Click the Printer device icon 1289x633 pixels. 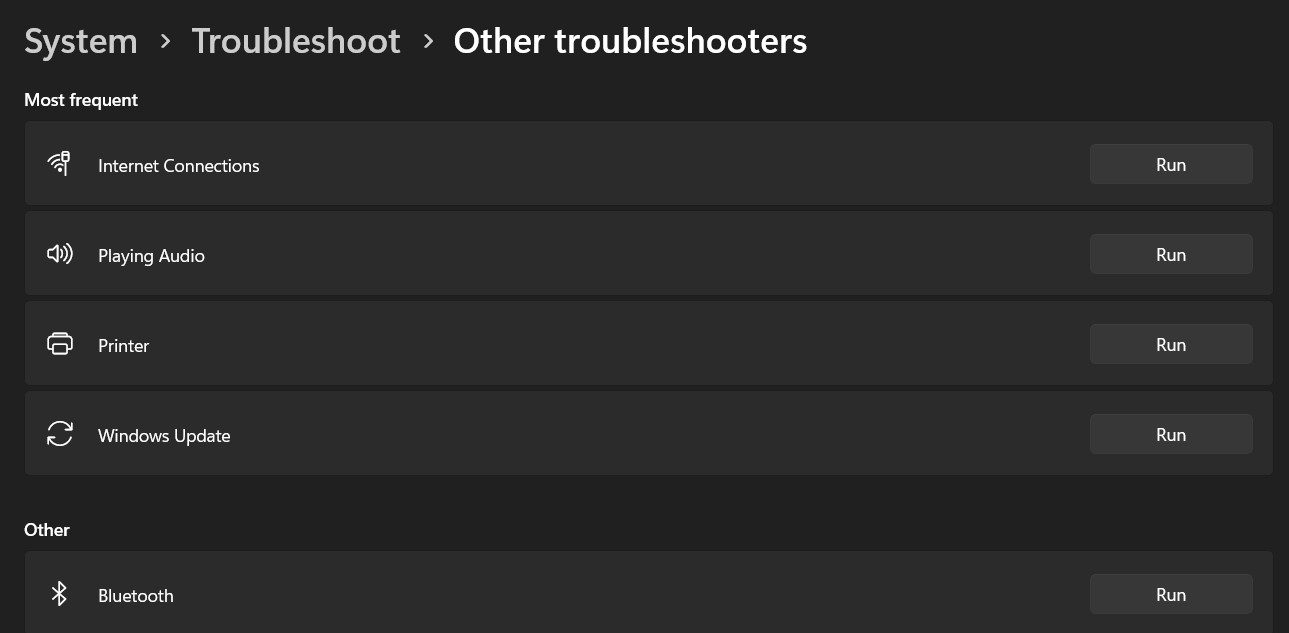59,343
